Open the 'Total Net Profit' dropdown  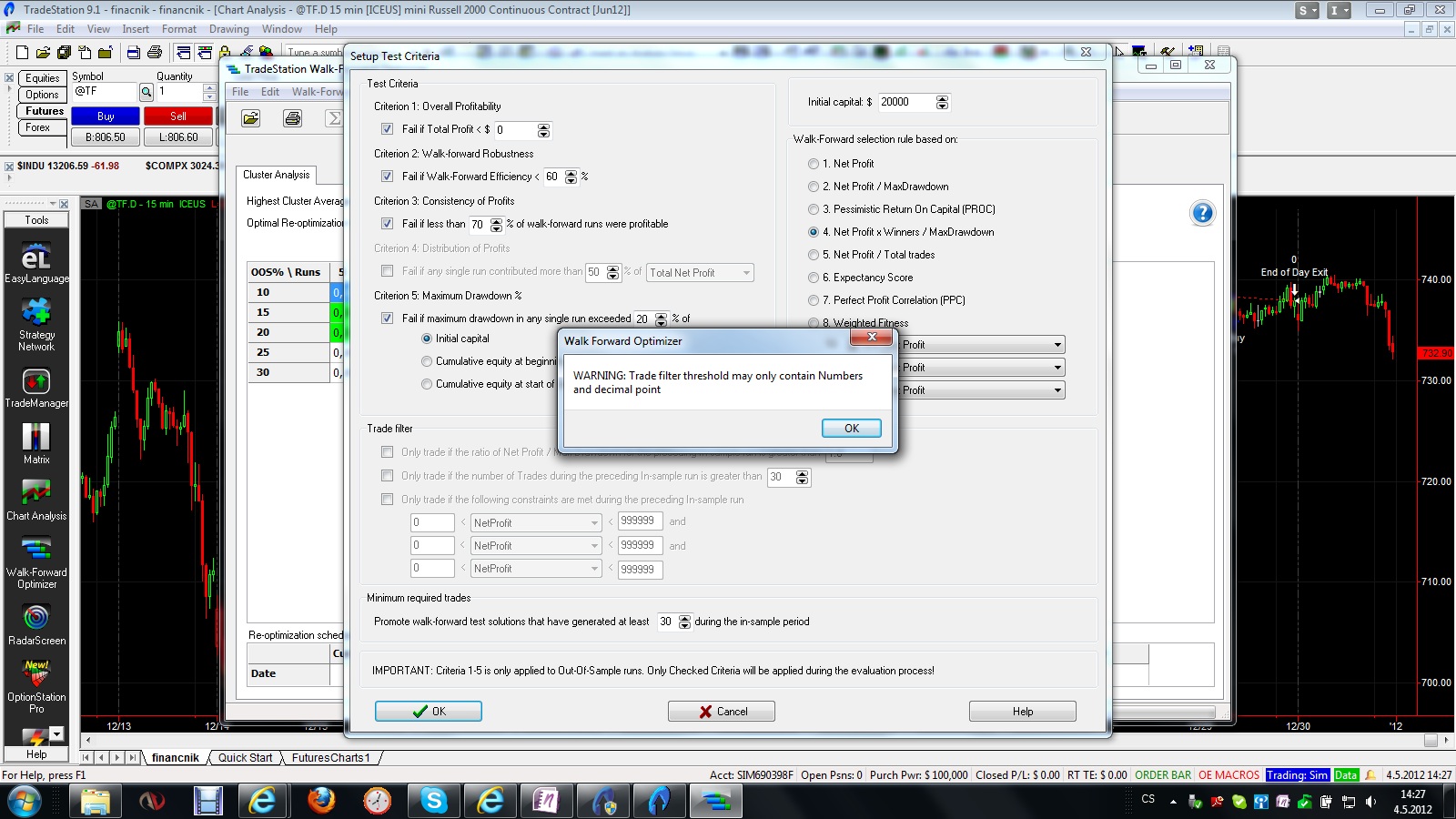[x=700, y=272]
